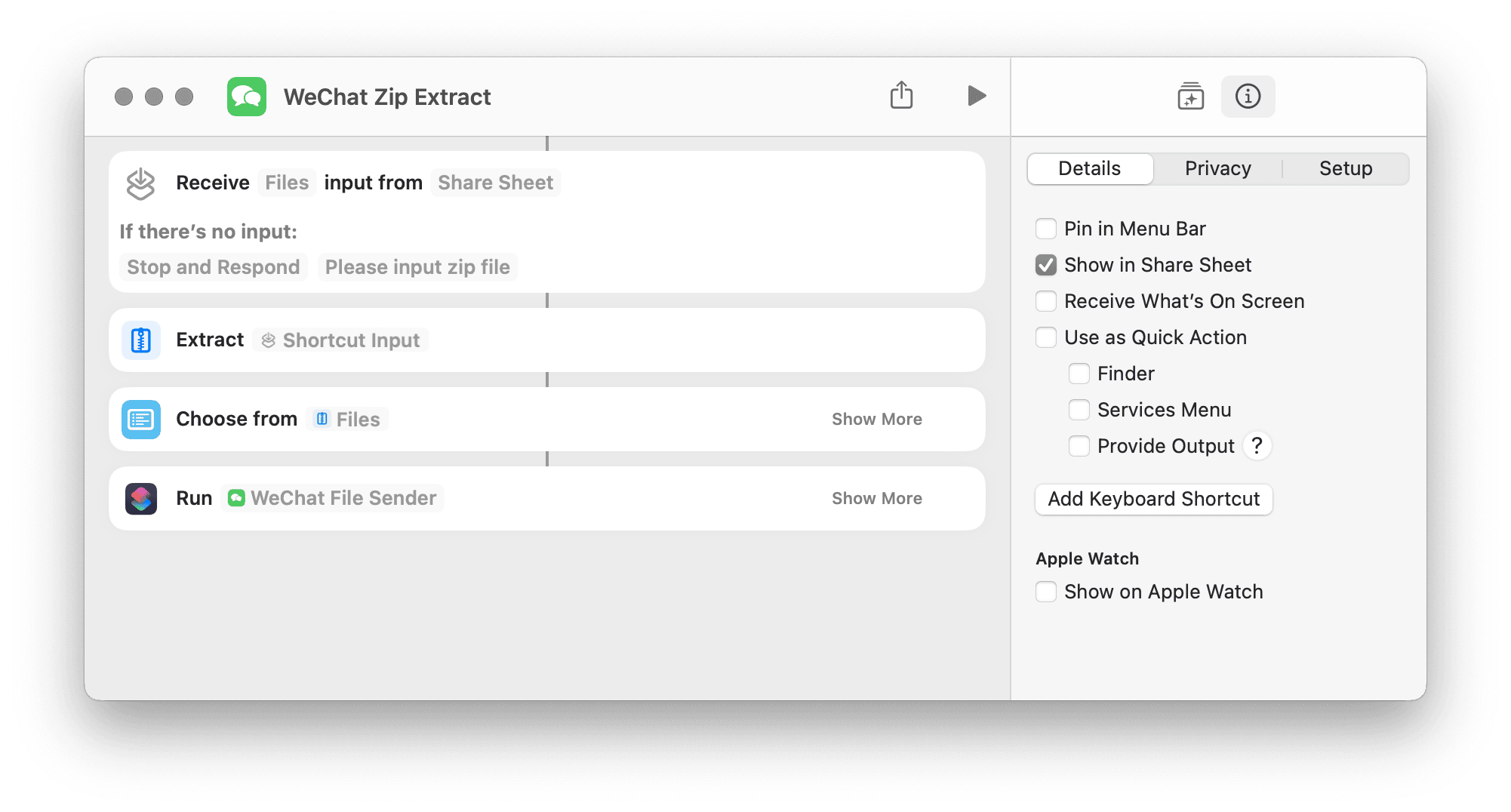Open the Share Sheet source selector
1511x812 pixels.
pyautogui.click(x=496, y=183)
